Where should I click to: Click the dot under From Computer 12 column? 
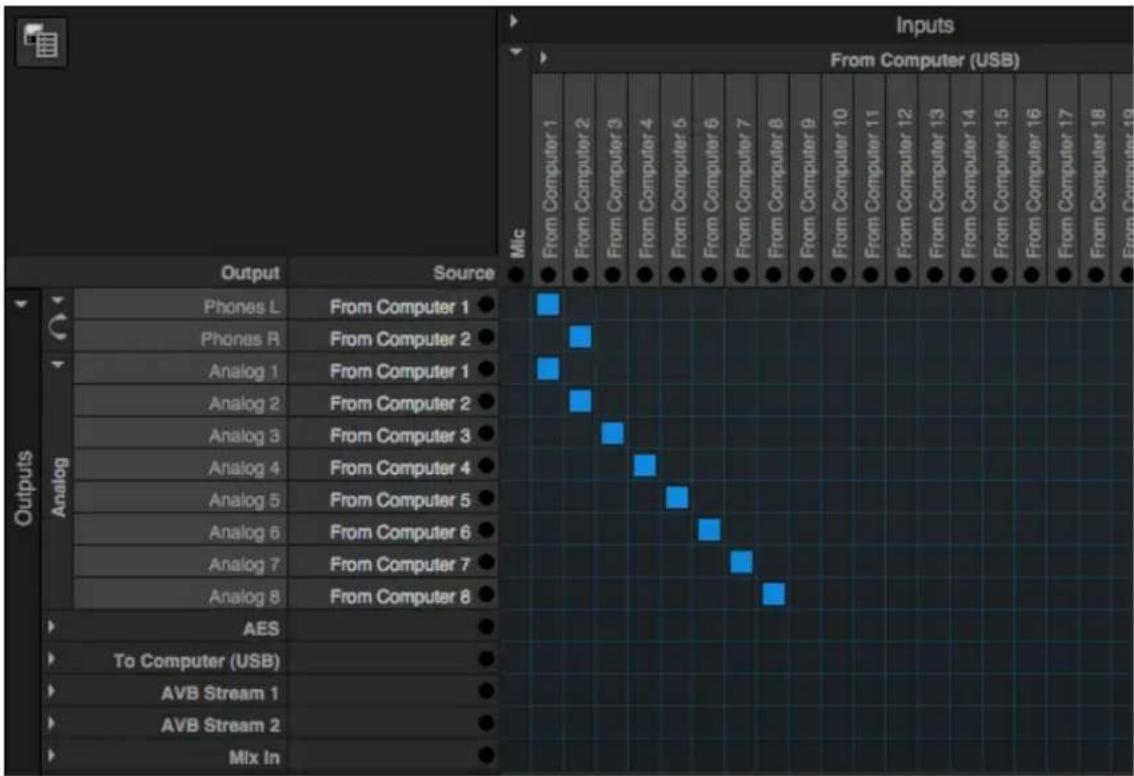coord(903,274)
